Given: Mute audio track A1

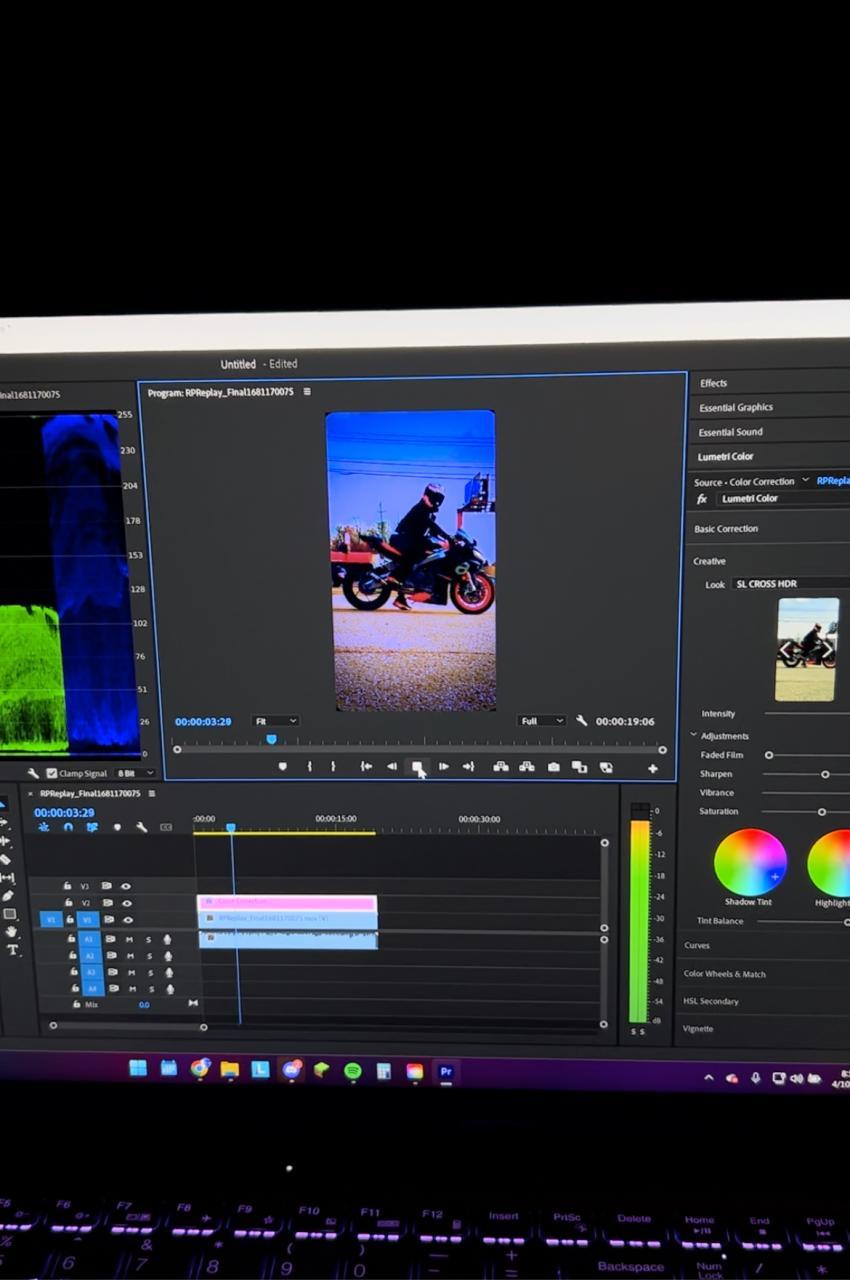Looking at the screenshot, I should click(129, 940).
